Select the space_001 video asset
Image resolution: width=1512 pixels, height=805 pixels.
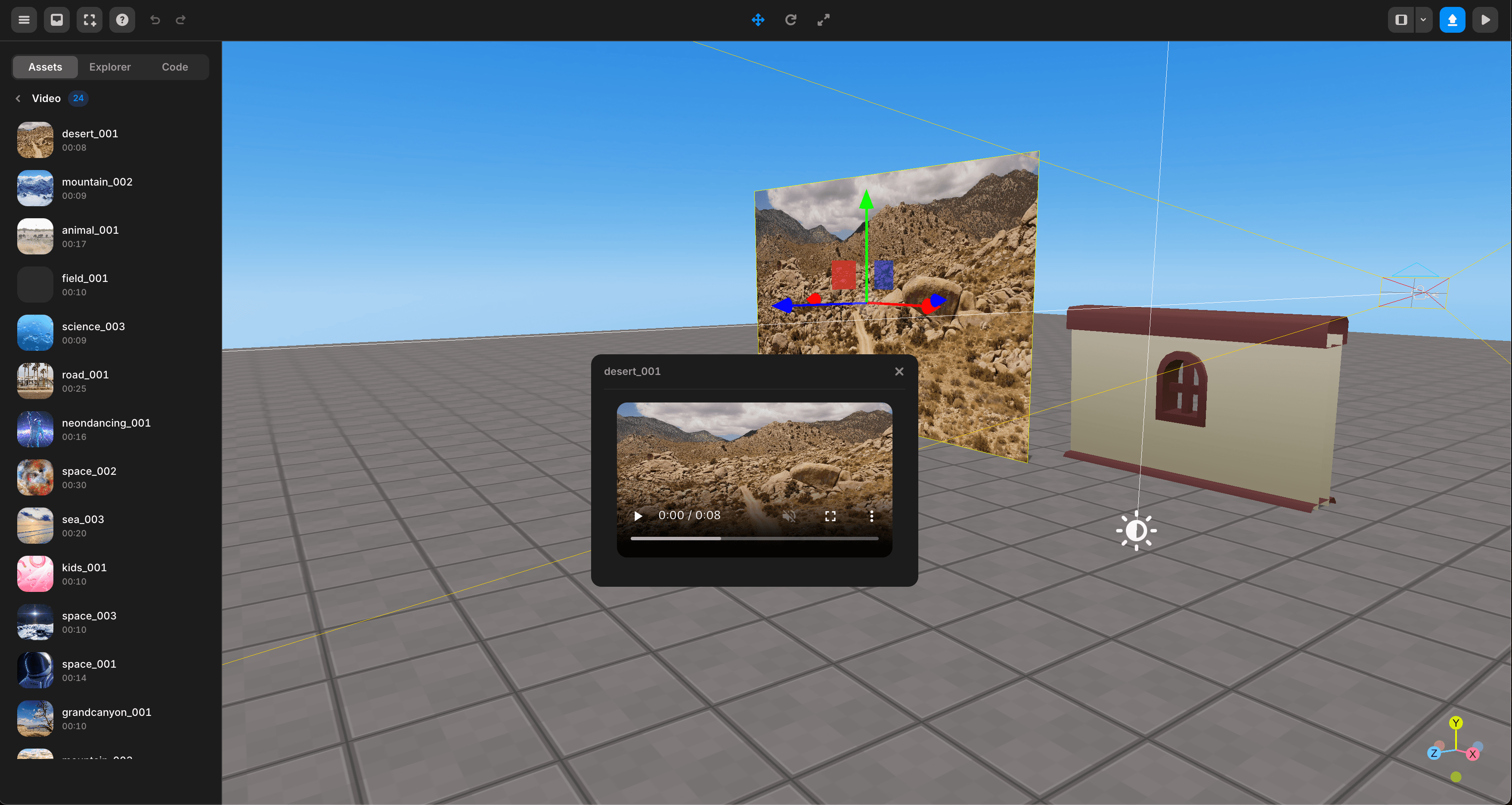[x=110, y=670]
